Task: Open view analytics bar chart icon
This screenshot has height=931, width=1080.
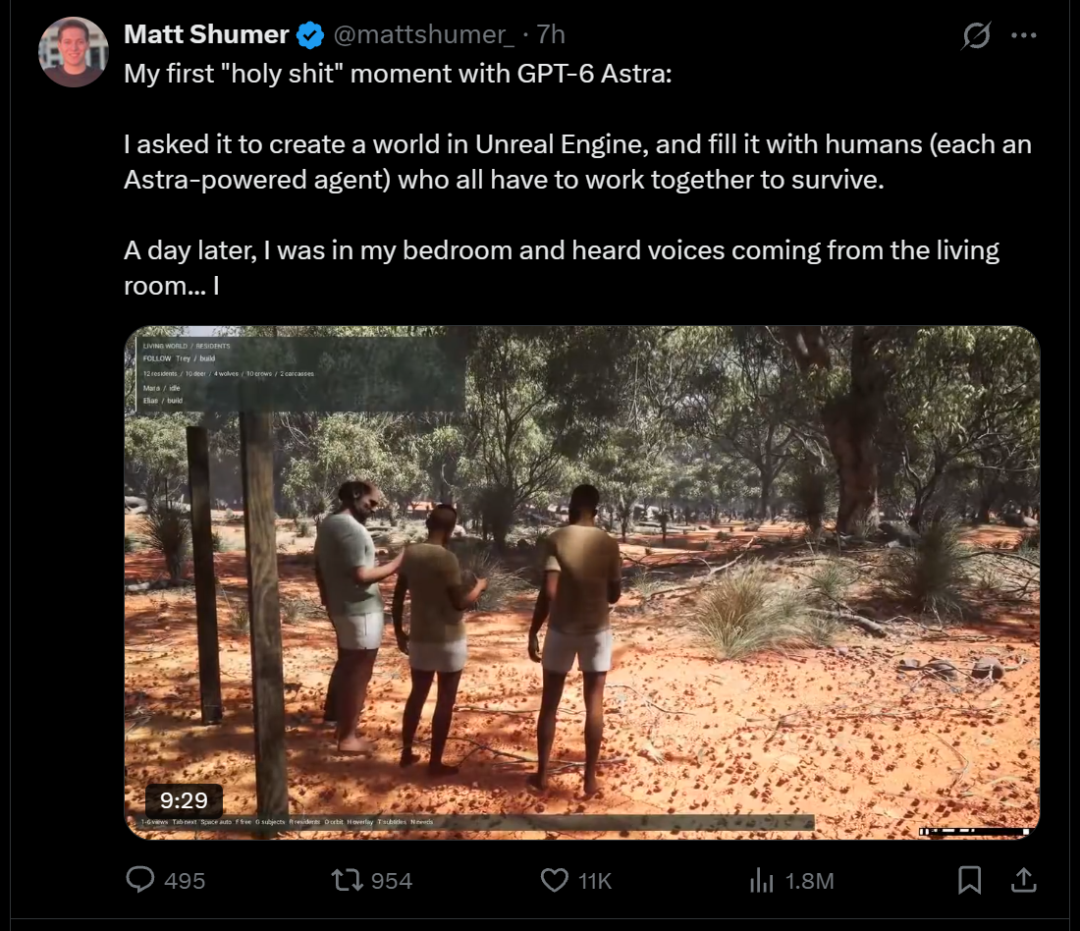Action: pyautogui.click(x=761, y=880)
